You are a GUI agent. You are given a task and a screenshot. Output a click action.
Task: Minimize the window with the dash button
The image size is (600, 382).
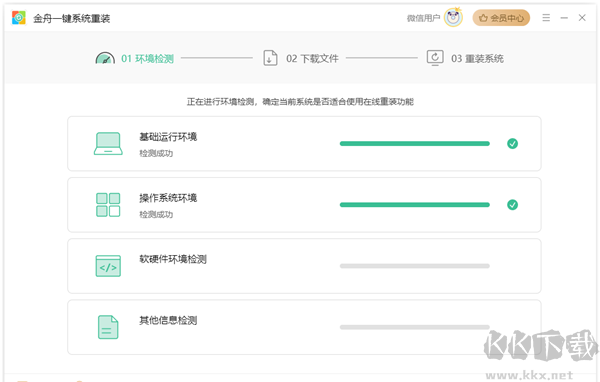click(x=564, y=18)
